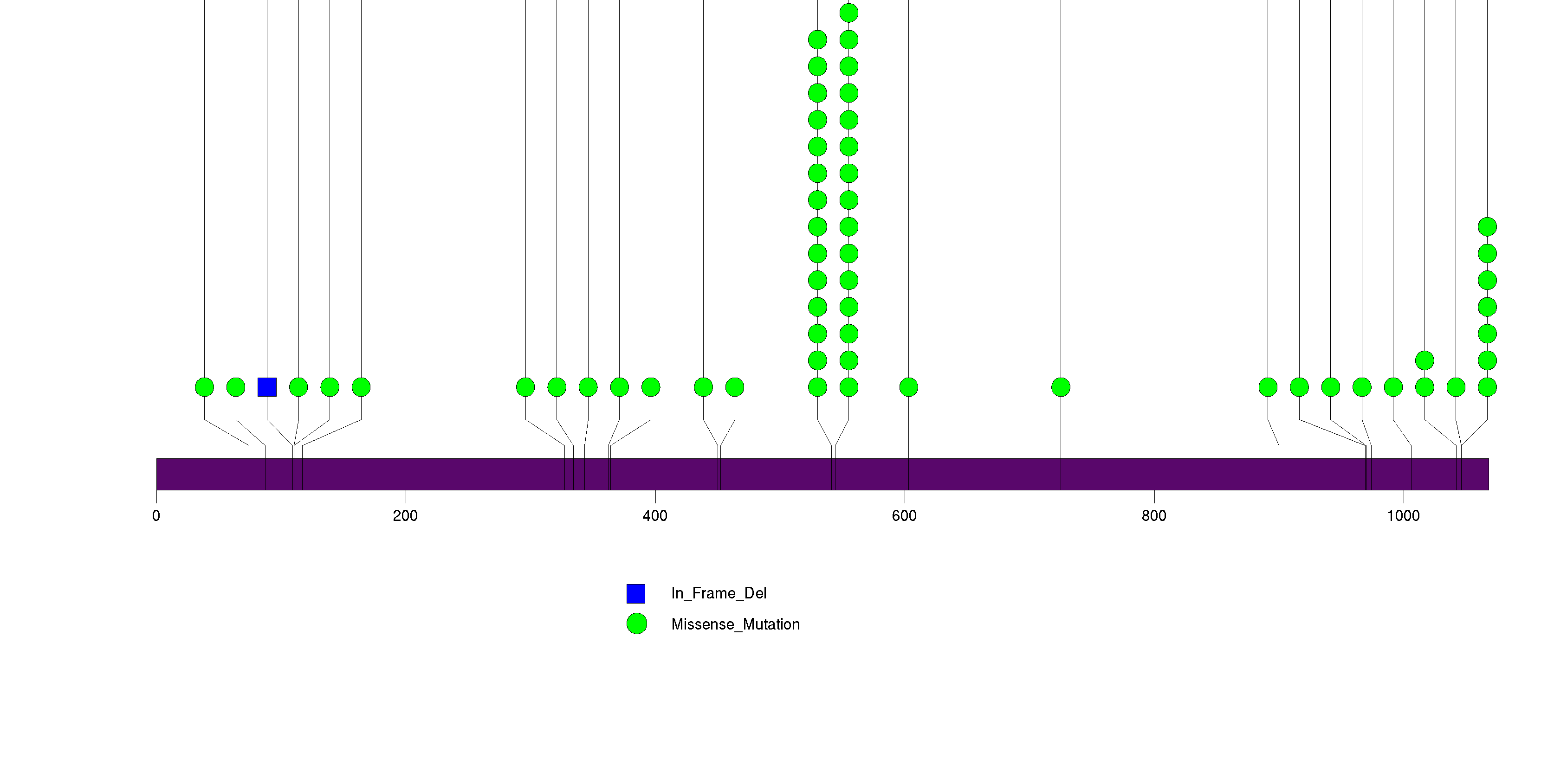The height and width of the screenshot is (784, 1567).
Task: Click the lone missense circle near position 725
Action: coord(1060,387)
